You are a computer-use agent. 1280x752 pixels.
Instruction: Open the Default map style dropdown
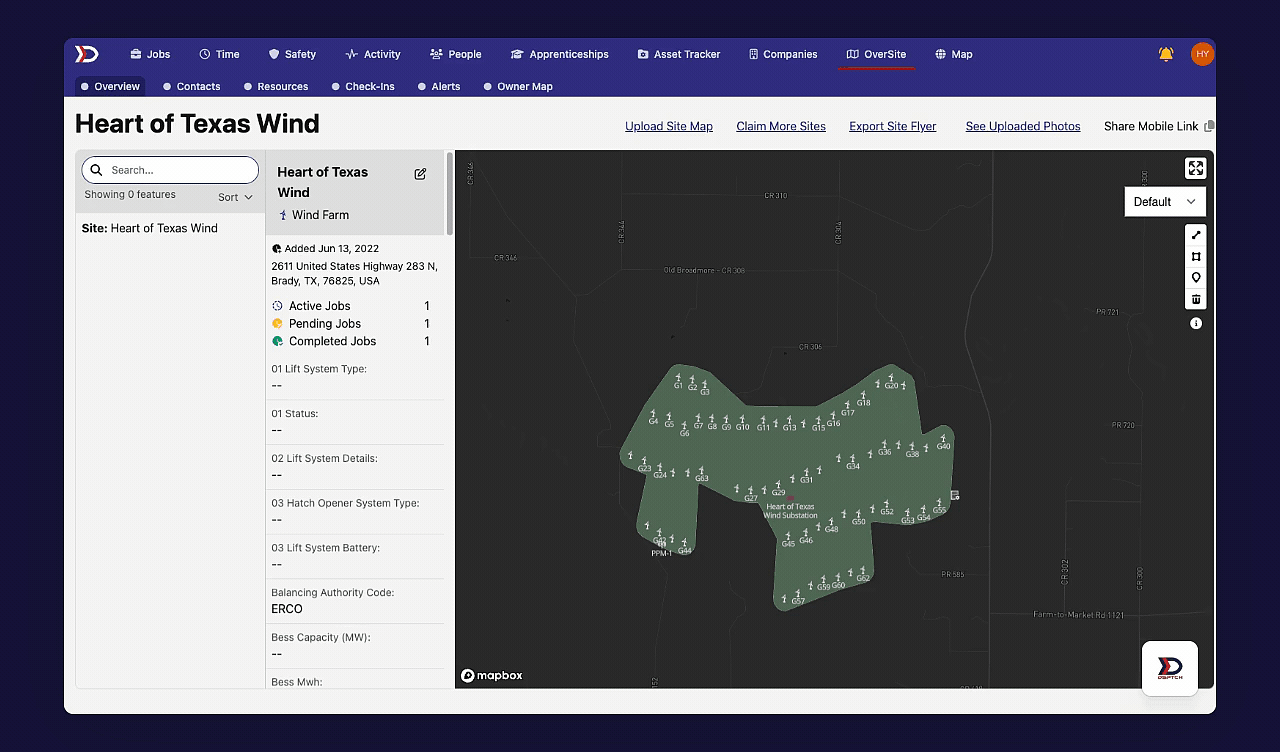[x=1164, y=201]
